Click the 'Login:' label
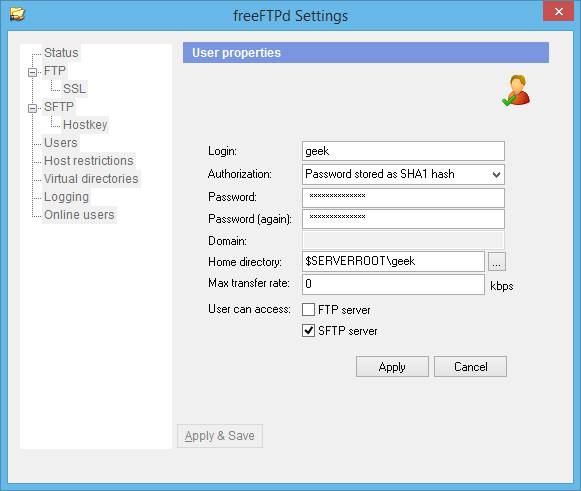The width and height of the screenshot is (581, 491). pyautogui.click(x=222, y=151)
